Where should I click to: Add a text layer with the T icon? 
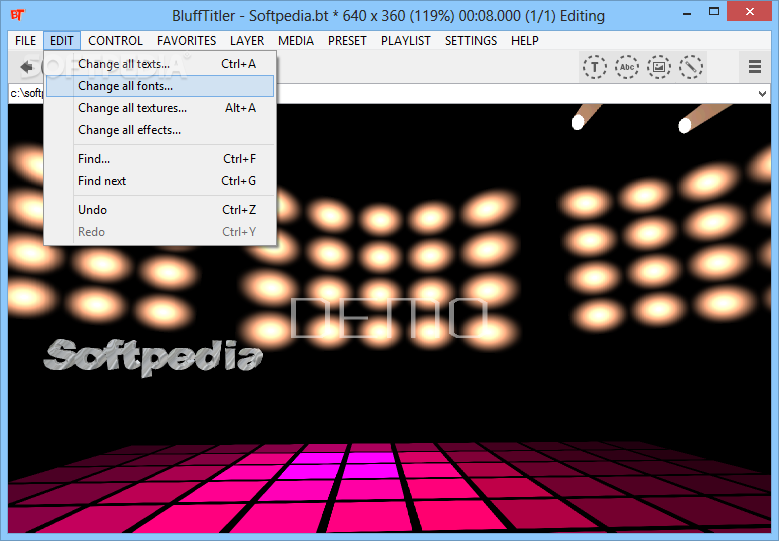pyautogui.click(x=595, y=67)
